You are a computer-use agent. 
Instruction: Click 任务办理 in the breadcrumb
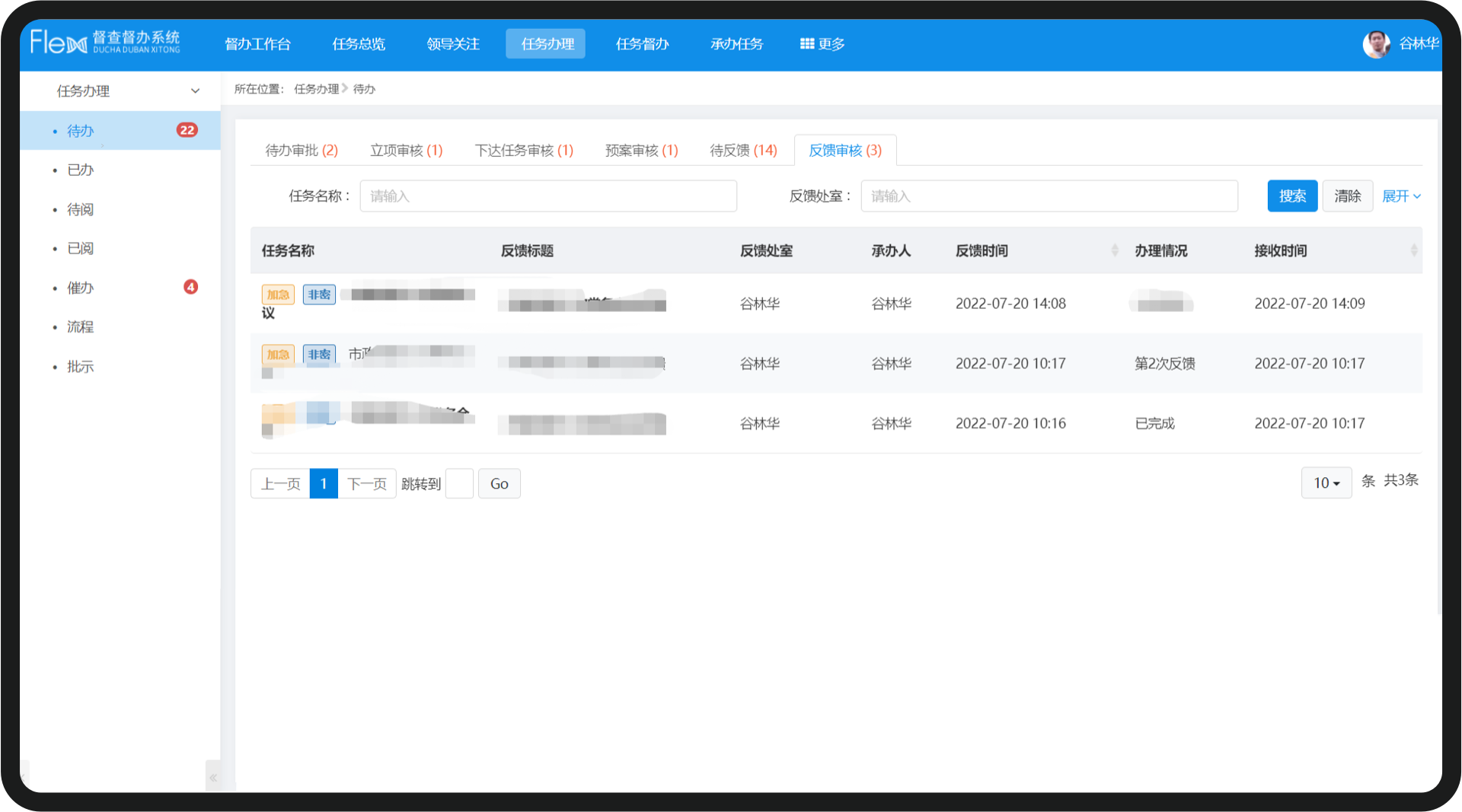316,89
